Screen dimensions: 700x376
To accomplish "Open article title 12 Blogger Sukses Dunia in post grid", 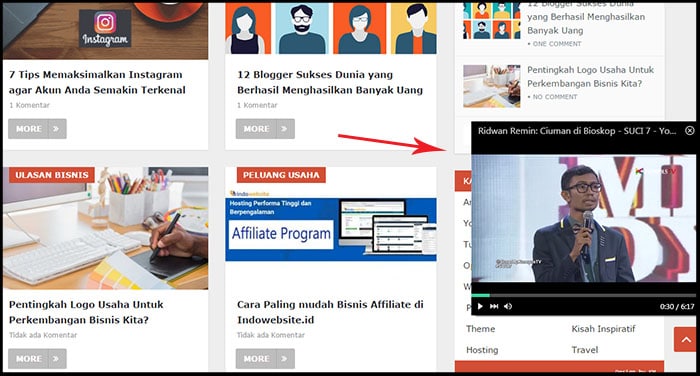I will pyautogui.click(x=330, y=82).
